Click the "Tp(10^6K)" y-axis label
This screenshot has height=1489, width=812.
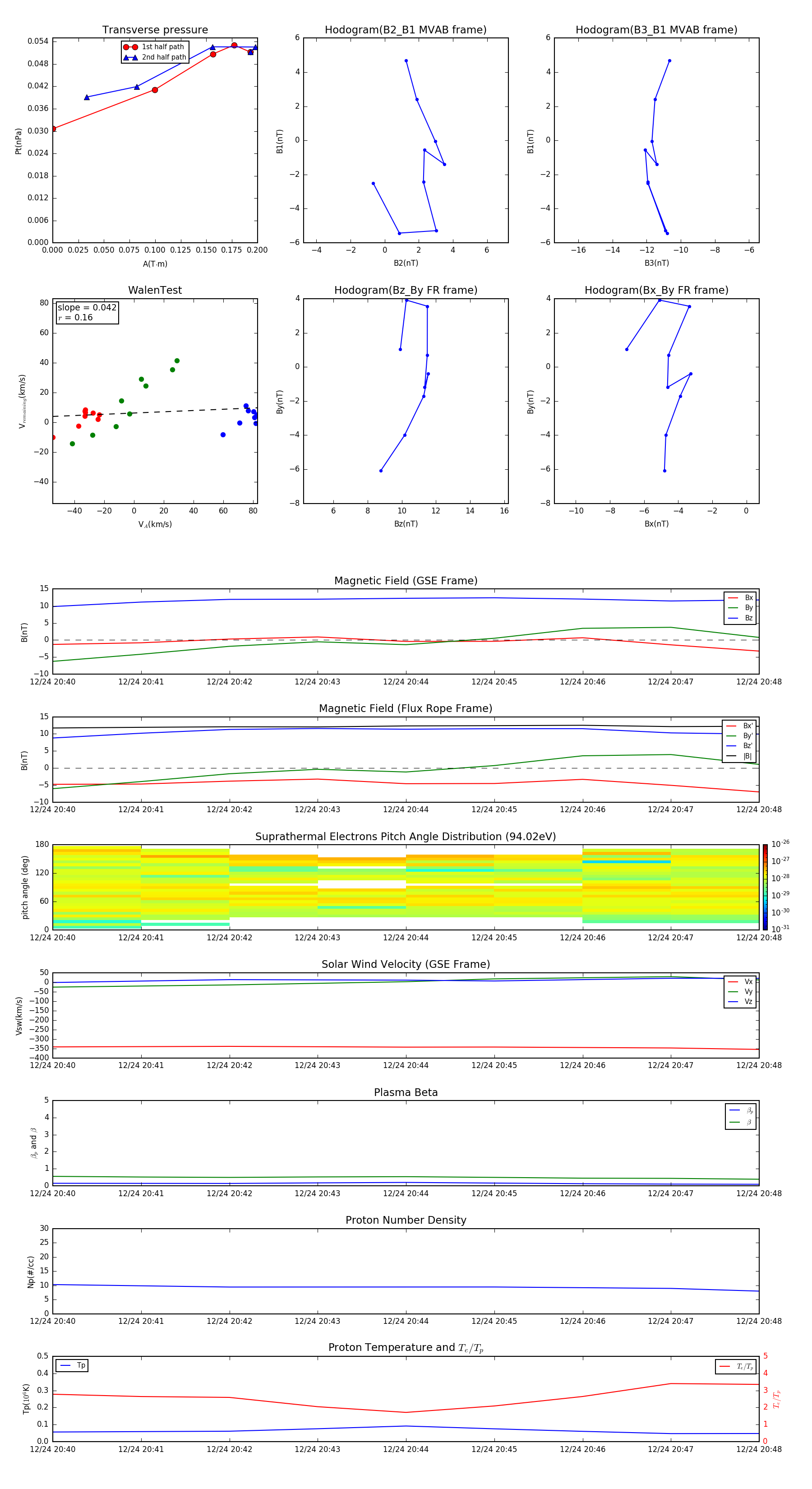point(26,1399)
